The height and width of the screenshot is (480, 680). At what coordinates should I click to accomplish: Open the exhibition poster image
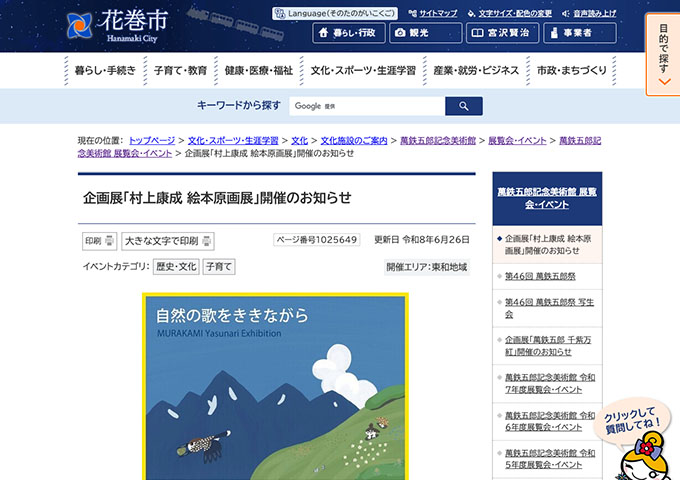(275, 386)
